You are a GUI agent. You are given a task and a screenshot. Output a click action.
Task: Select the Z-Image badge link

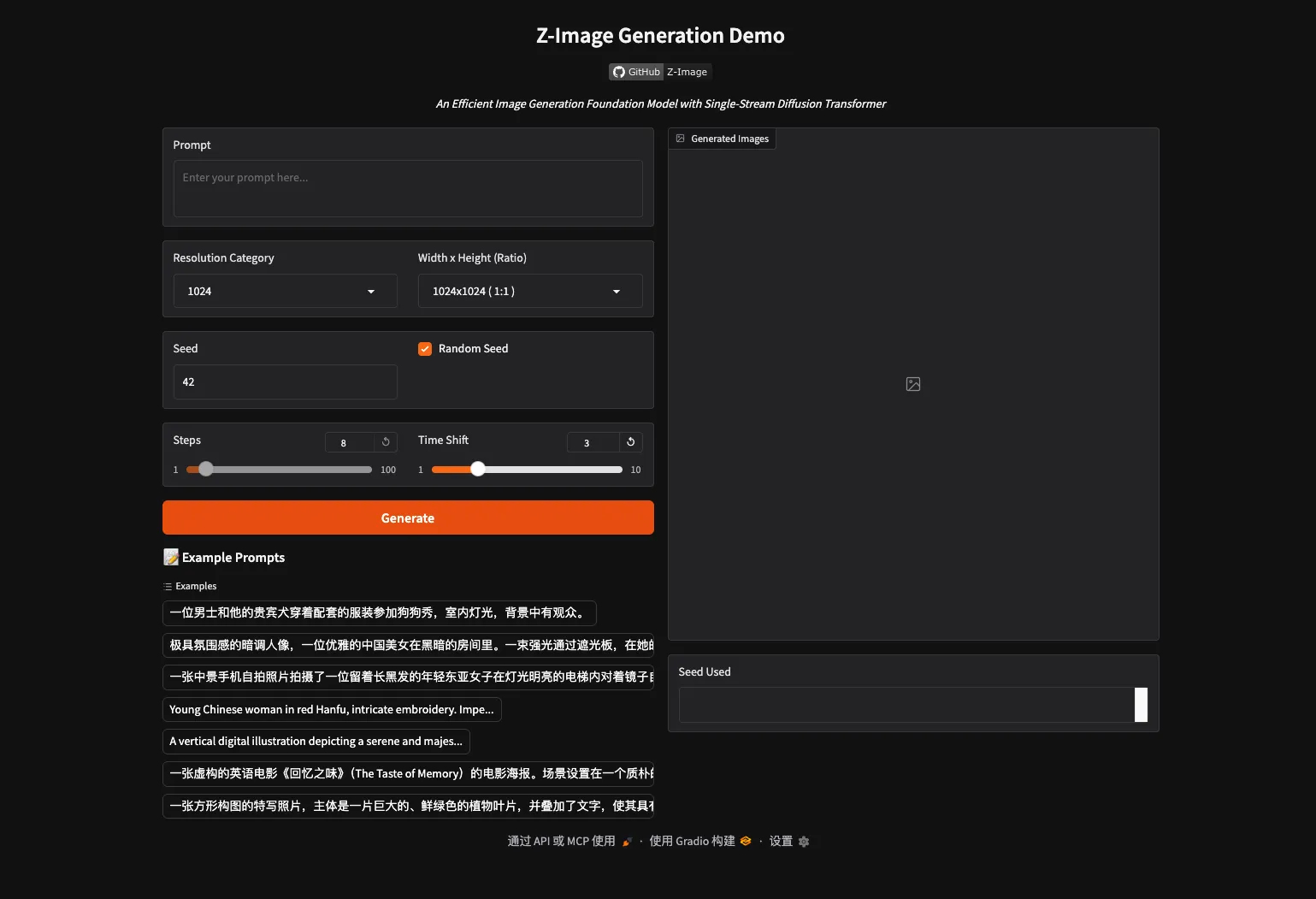687,71
